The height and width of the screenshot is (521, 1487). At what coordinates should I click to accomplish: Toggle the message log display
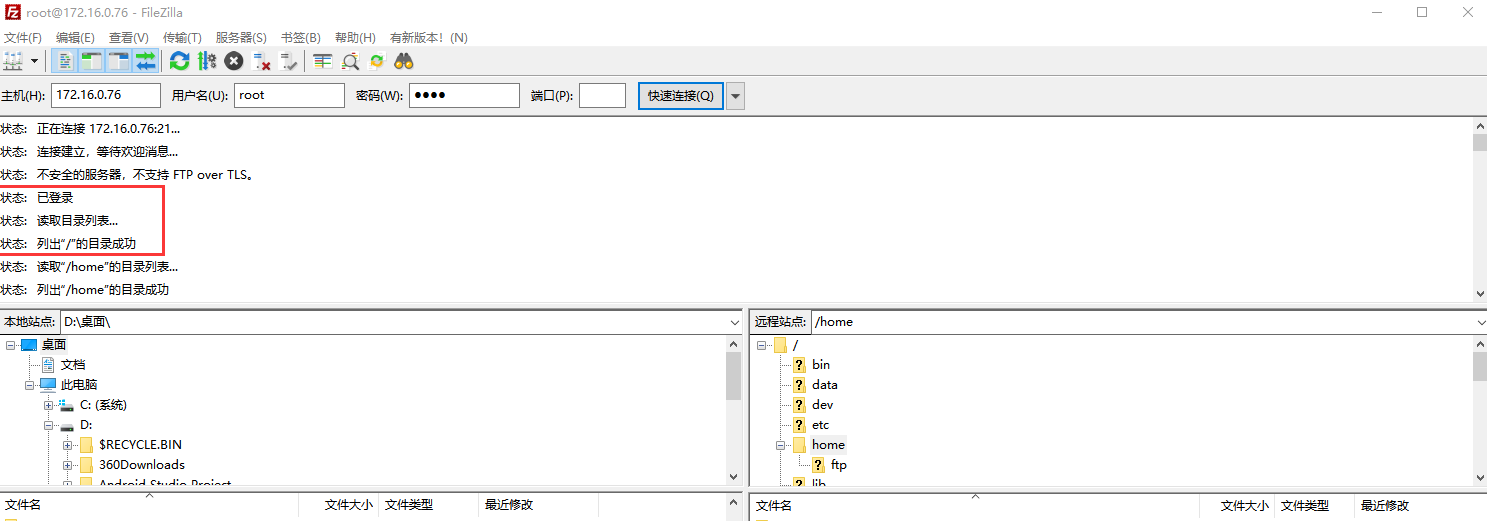[x=65, y=61]
